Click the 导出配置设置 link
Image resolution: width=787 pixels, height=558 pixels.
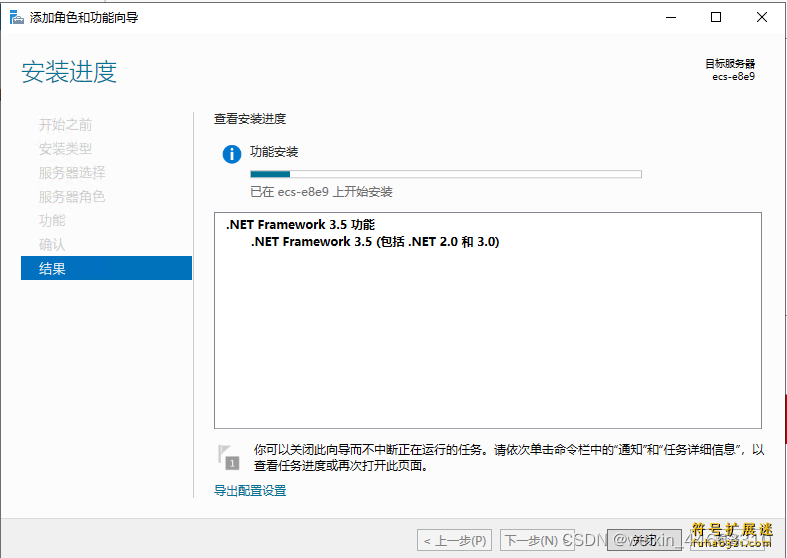pos(250,490)
